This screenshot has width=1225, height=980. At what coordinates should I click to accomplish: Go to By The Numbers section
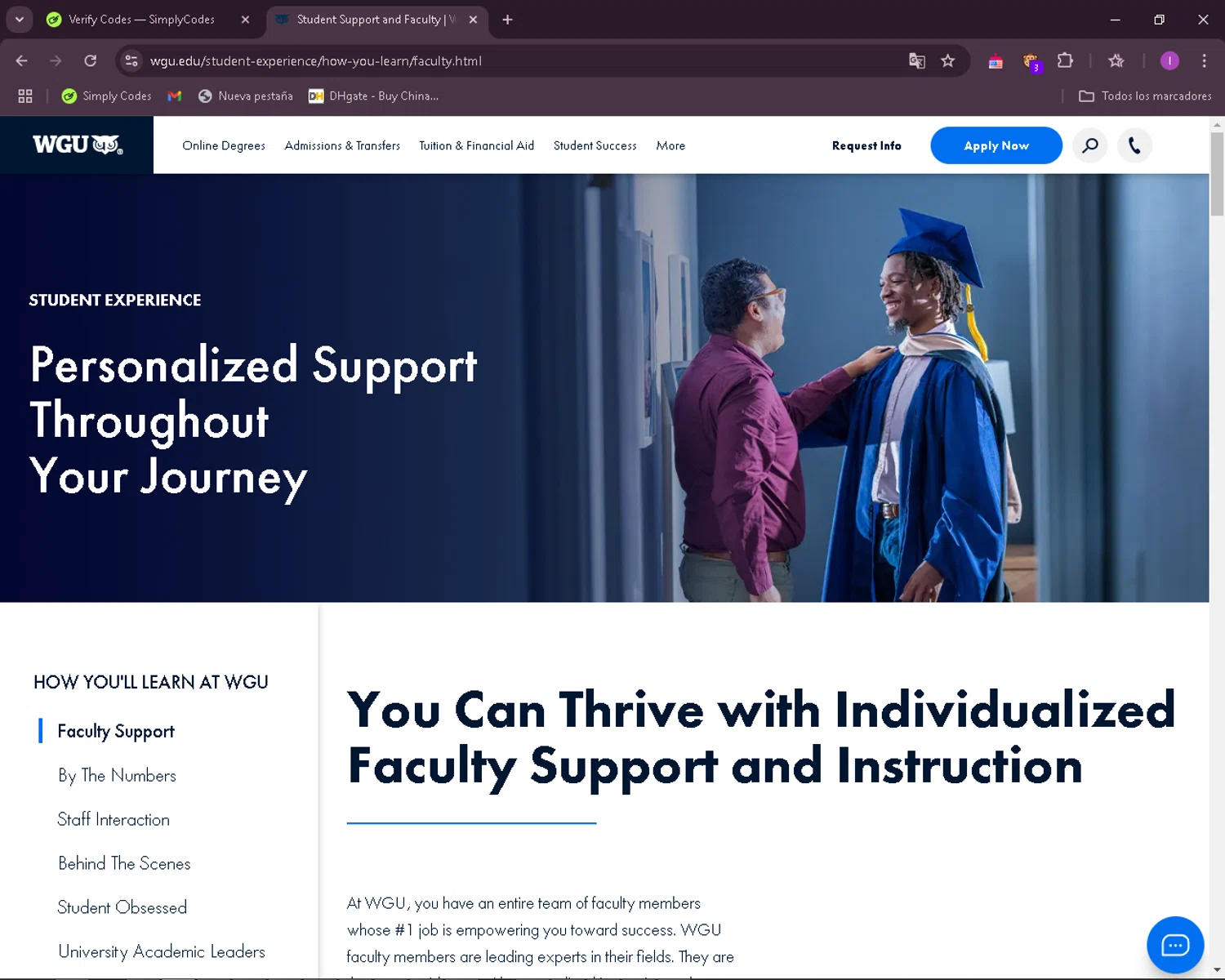tap(117, 776)
